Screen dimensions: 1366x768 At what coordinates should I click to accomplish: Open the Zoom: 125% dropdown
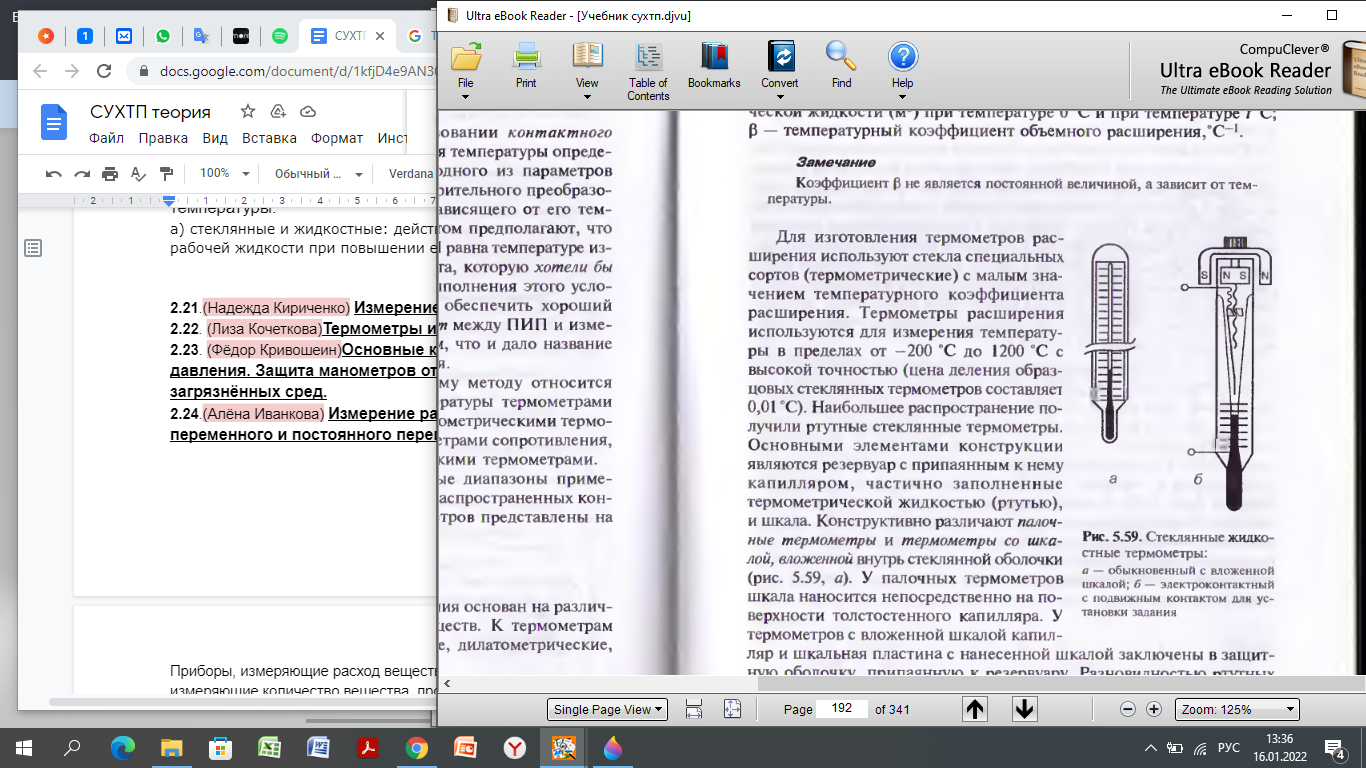pyautogui.click(x=1237, y=709)
